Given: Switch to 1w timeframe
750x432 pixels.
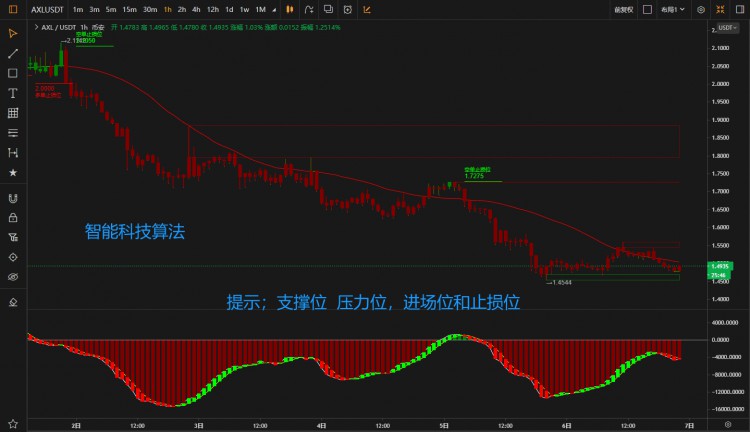Looking at the screenshot, I should tap(244, 10).
